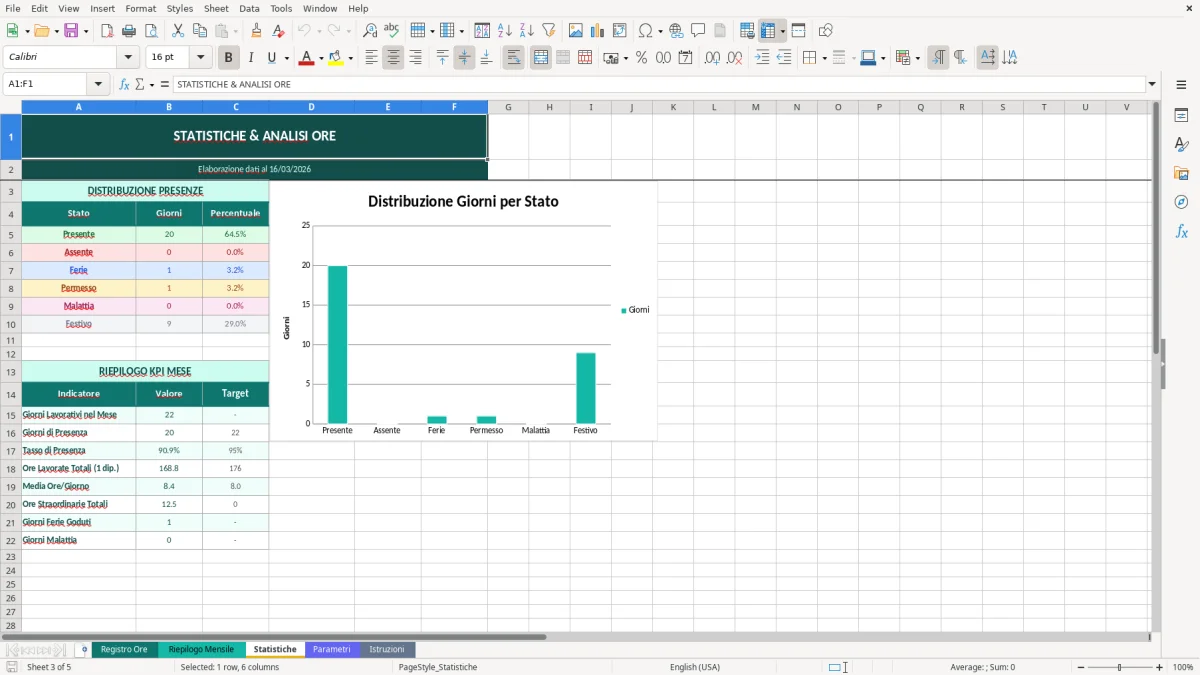Viewport: 1200px width, 675px height.
Task: Toggle Center Horizontally alignment
Action: 393,58
